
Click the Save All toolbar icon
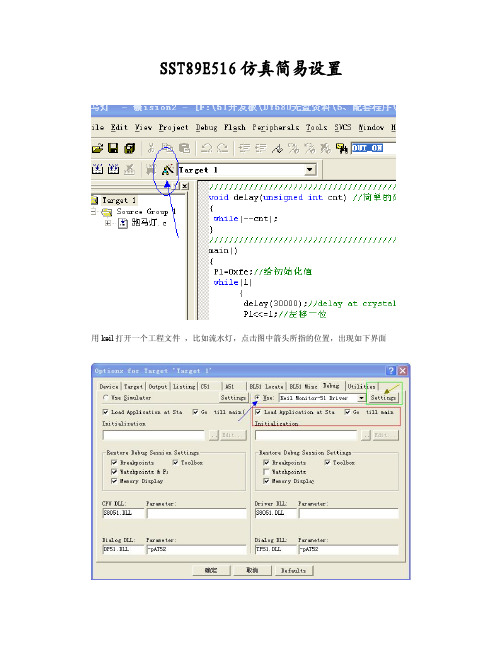click(x=130, y=148)
